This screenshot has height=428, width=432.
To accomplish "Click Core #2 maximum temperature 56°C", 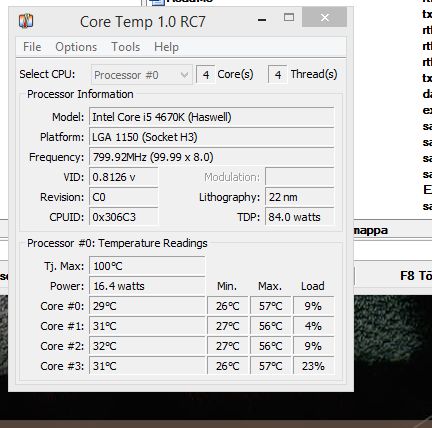I will (271, 346).
